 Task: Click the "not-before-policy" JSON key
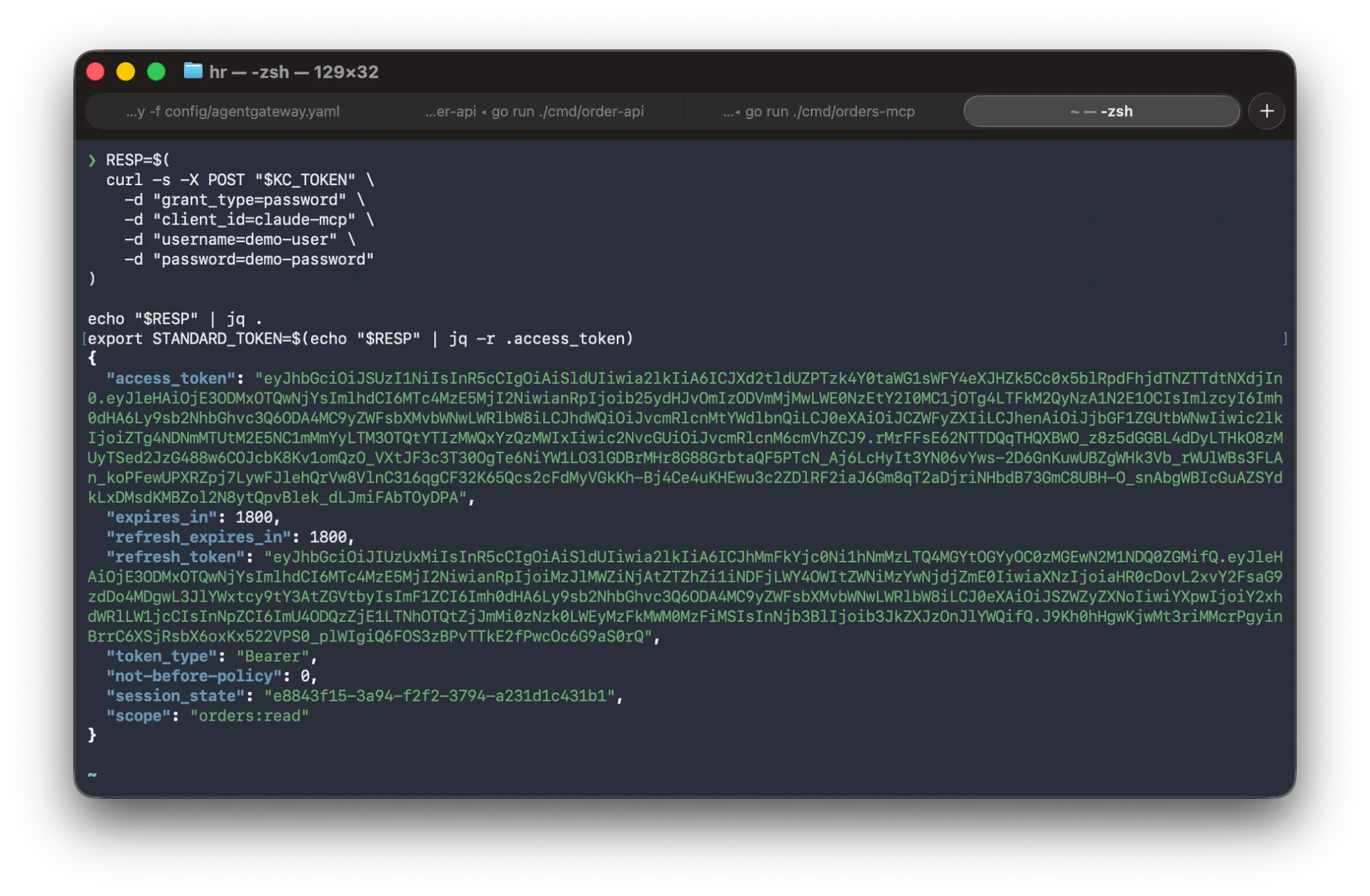pos(194,676)
